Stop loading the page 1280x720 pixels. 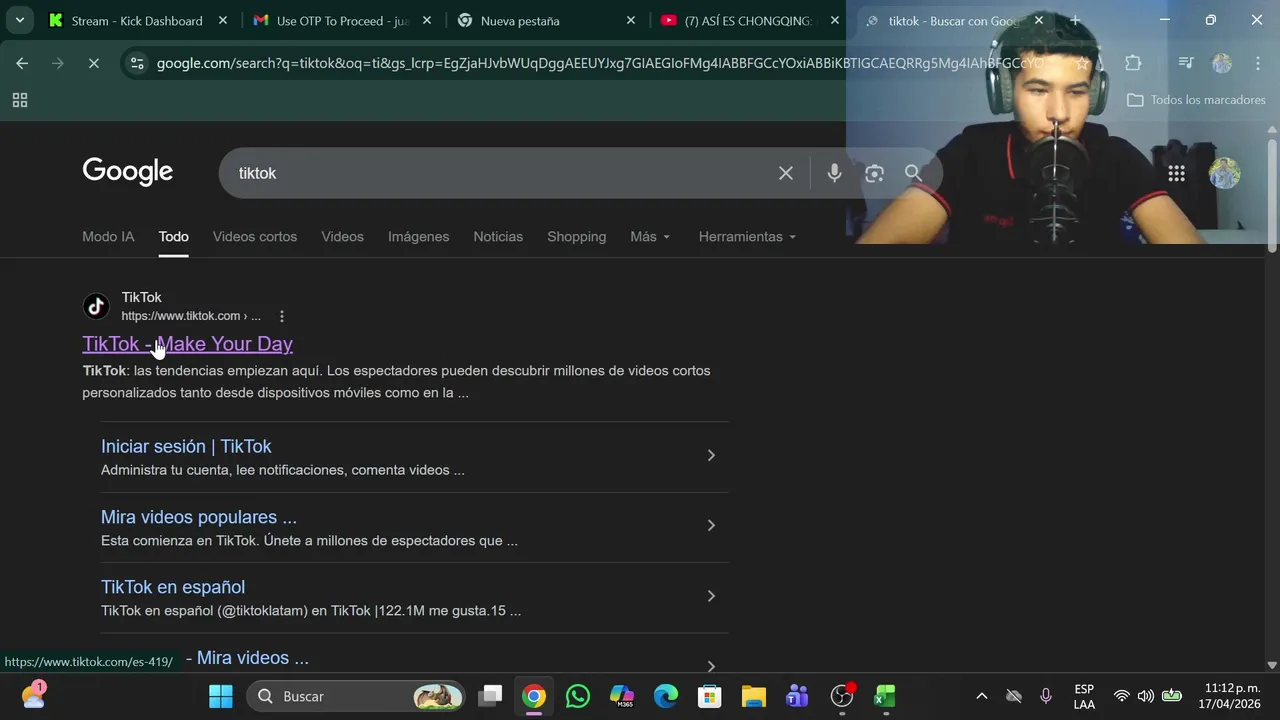pos(93,63)
